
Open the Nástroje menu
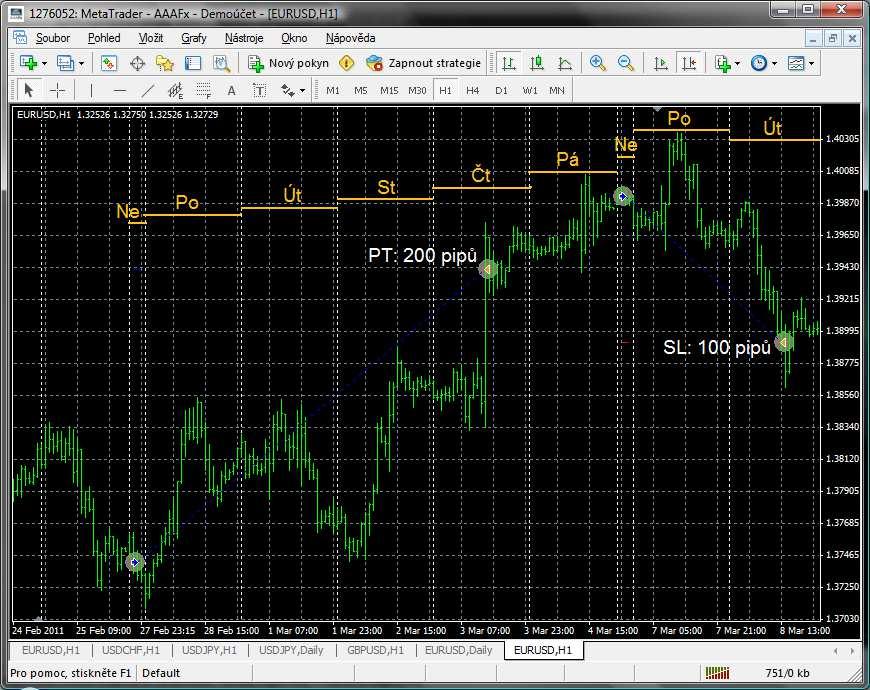244,38
